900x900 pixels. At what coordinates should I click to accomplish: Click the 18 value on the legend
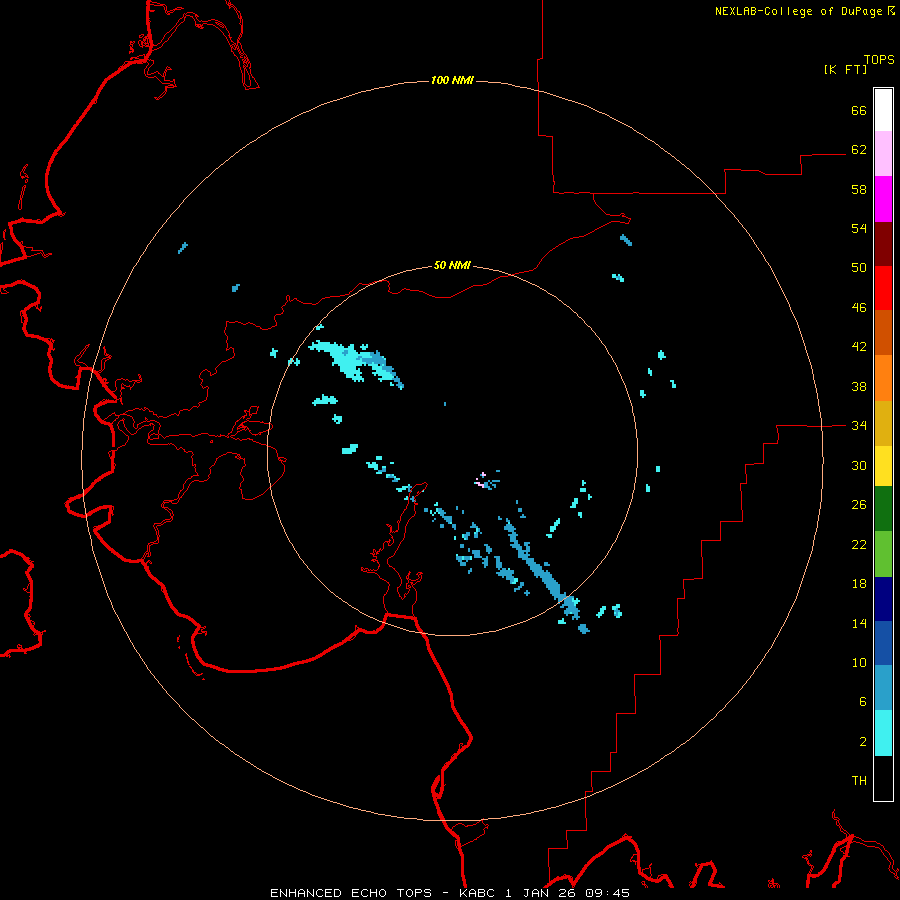(x=859, y=584)
